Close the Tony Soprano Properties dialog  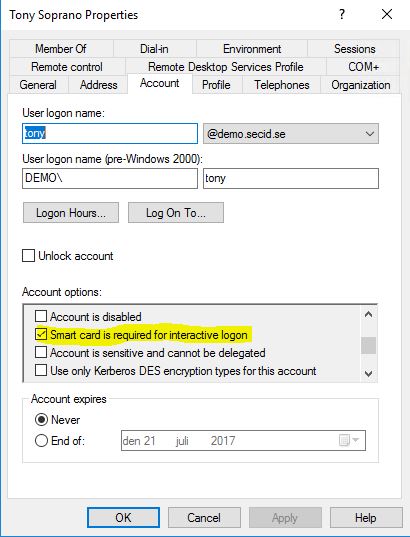pos(387,14)
